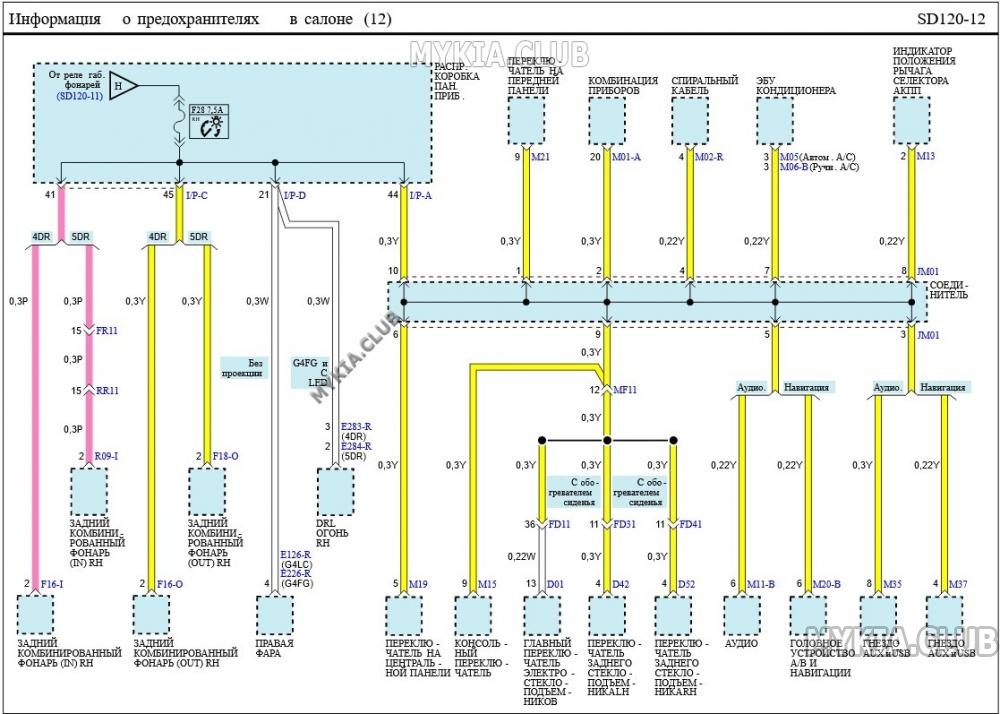Click the M02-R spiral cable connector box
The width and height of the screenshot is (1000, 714).
(x=689, y=122)
